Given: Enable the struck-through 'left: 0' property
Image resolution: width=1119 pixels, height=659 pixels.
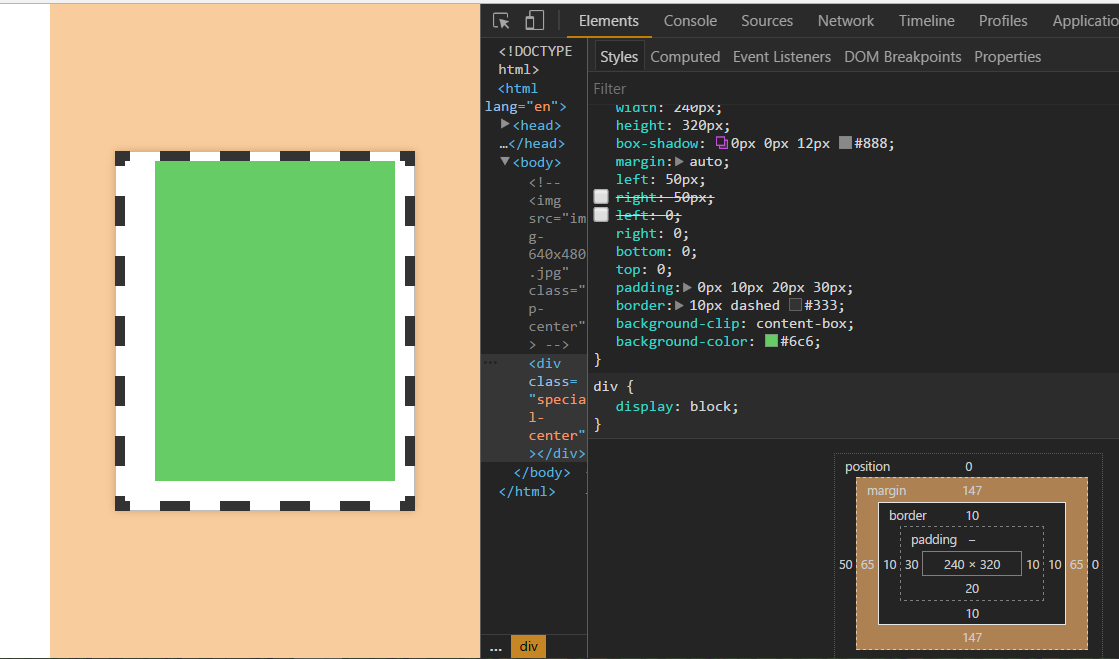Looking at the screenshot, I should [601, 215].
